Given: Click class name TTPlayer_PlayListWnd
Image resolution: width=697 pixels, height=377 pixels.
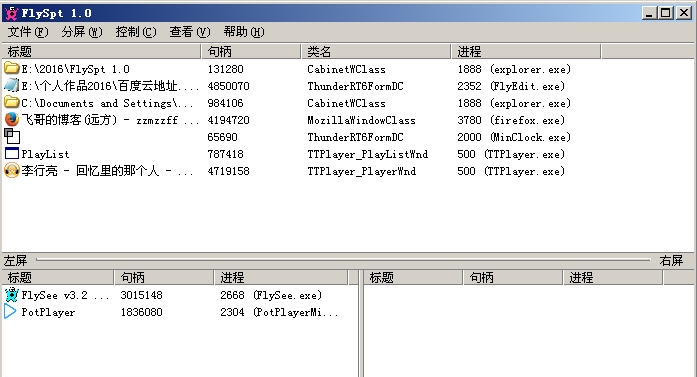Looking at the screenshot, I should 368,154.
